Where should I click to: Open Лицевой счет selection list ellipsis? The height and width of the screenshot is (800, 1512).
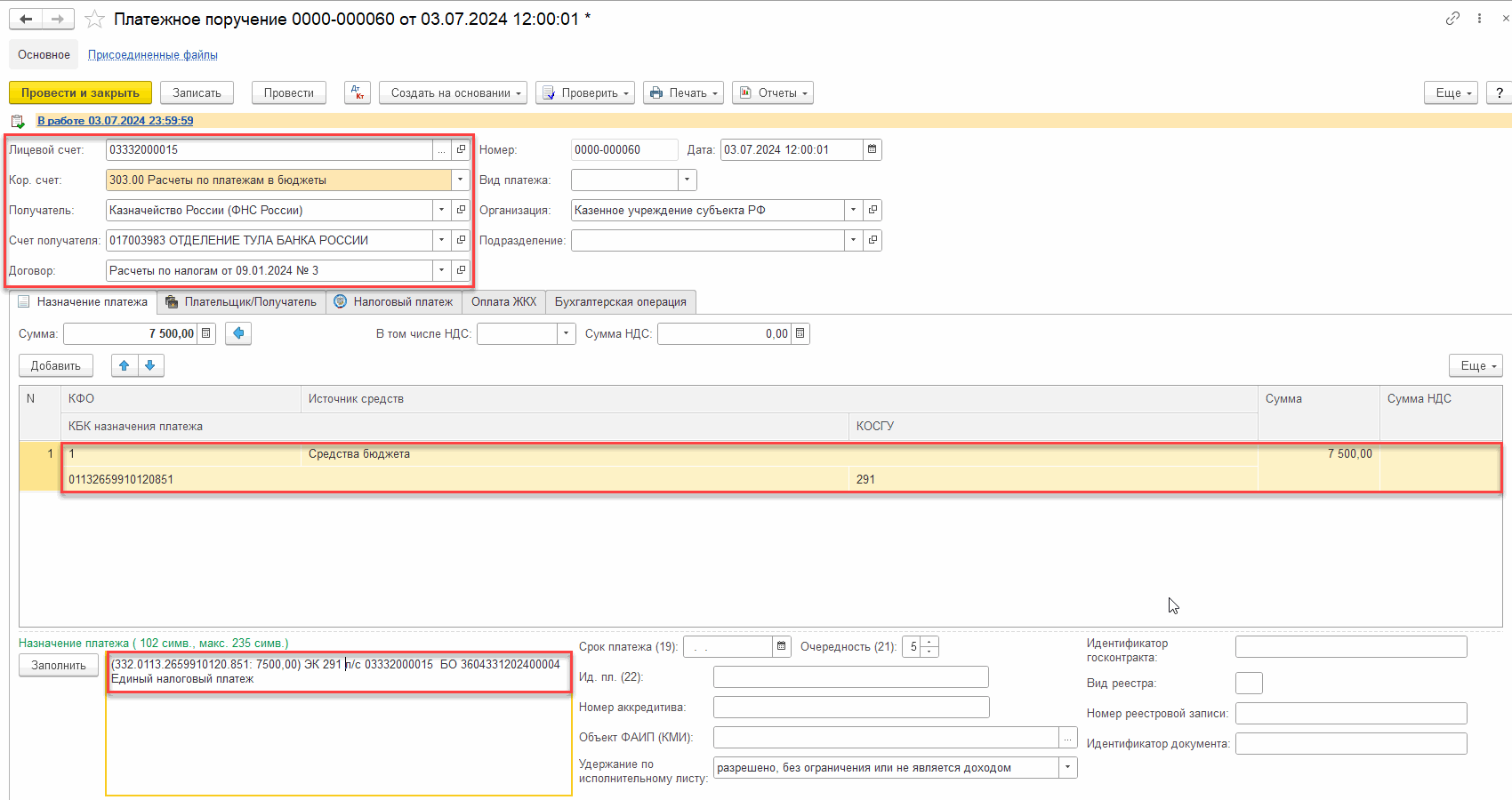441,149
